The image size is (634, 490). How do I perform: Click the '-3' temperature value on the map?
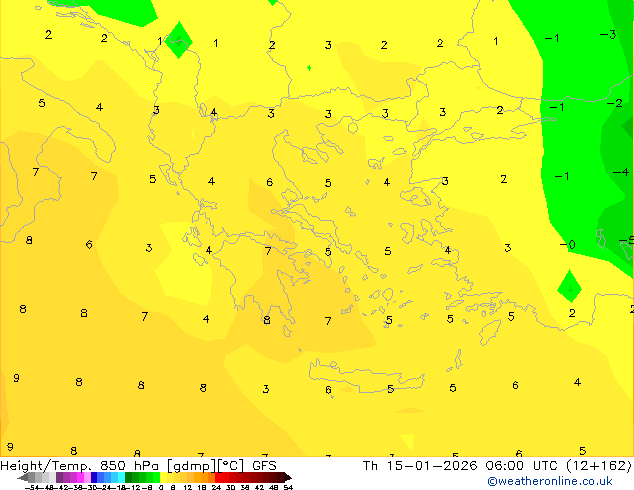[608, 35]
